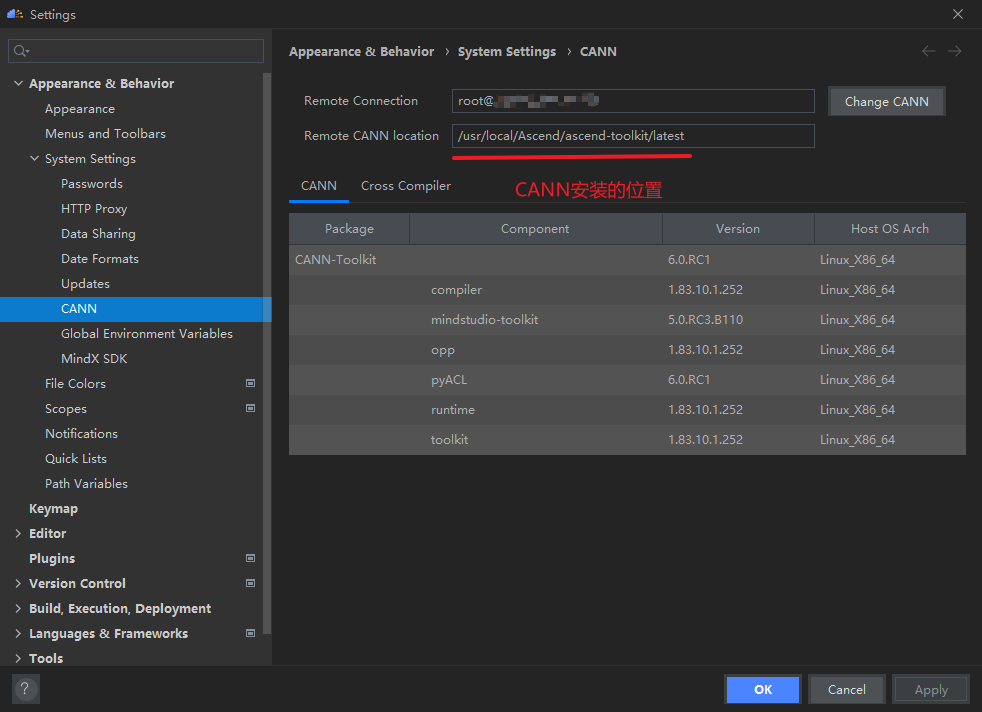Click the project-level icon beside Languages & Frameworks

(x=251, y=633)
